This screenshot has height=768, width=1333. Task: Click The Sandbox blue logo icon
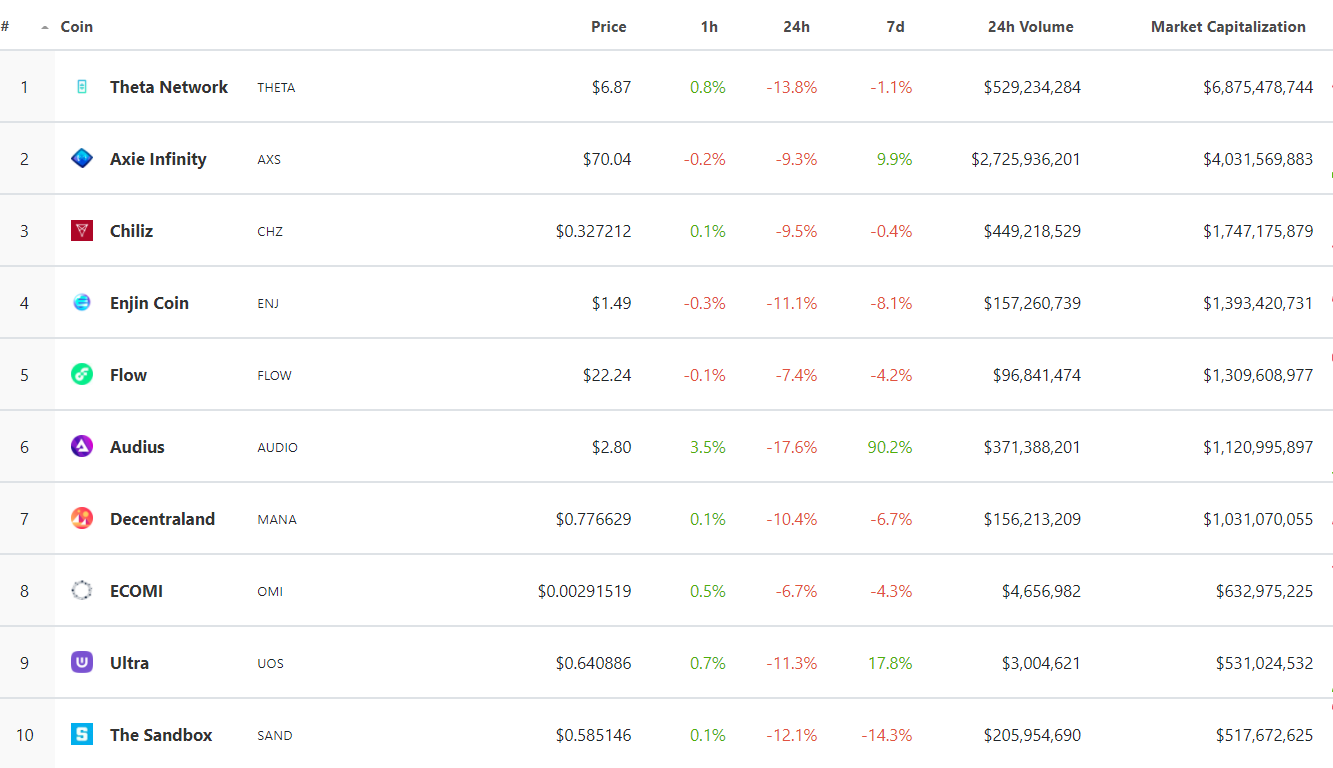tap(82, 734)
